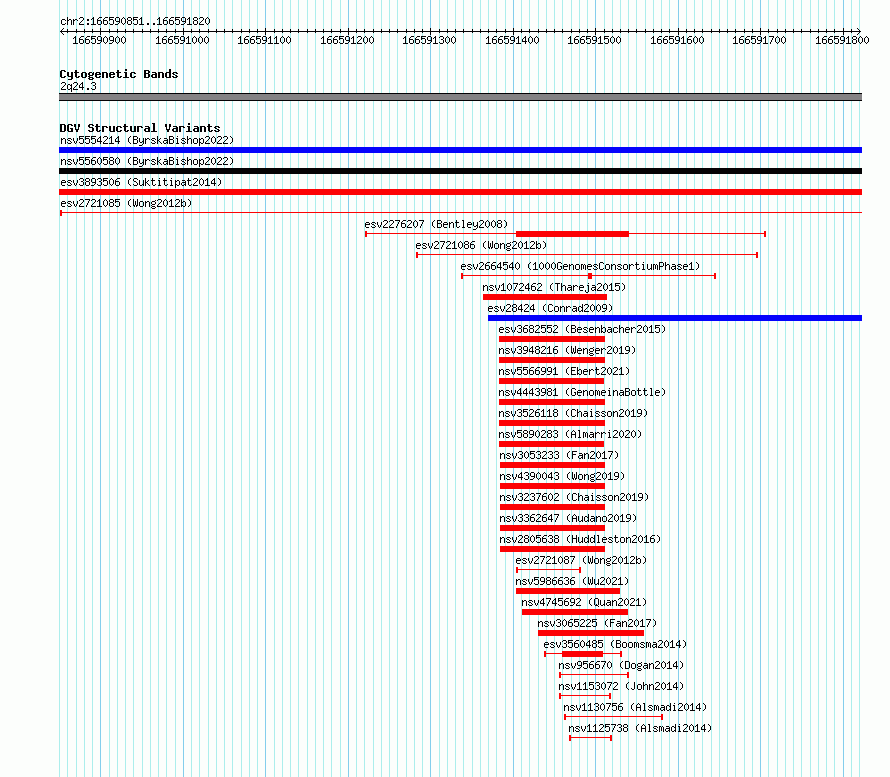Open nsv1072462 (Thareja2015) variant label

click(x=554, y=287)
